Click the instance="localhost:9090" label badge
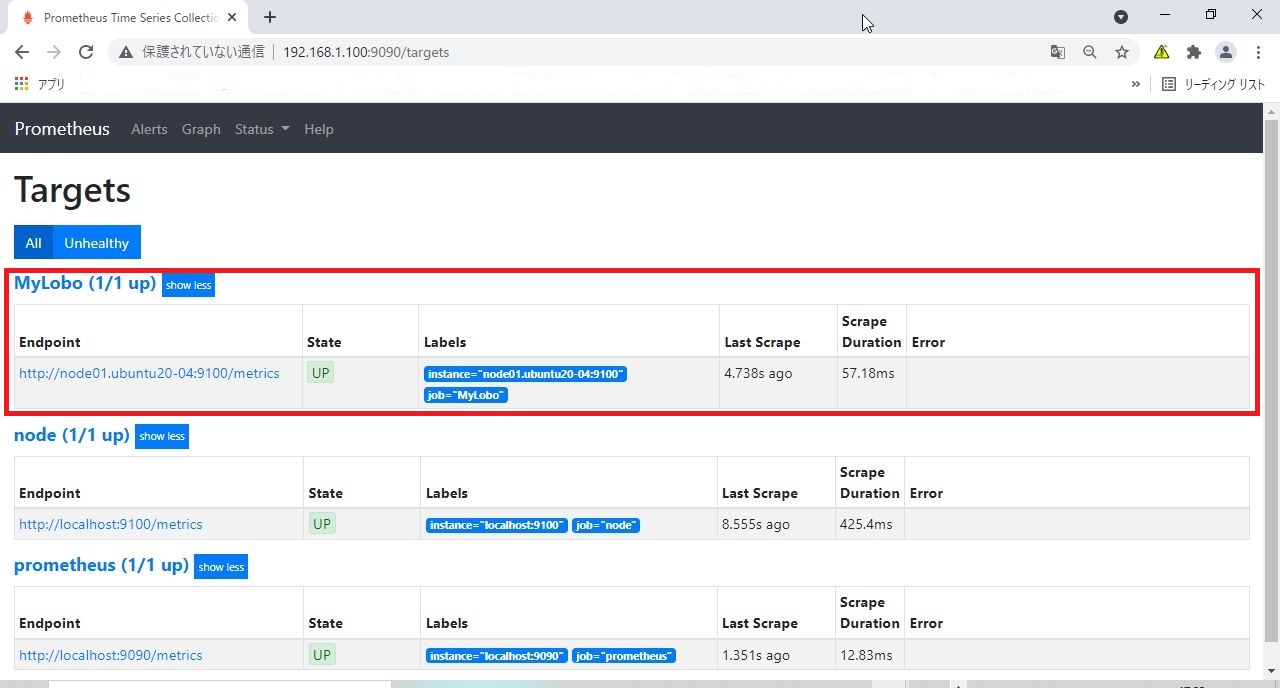 pyautogui.click(x=497, y=656)
